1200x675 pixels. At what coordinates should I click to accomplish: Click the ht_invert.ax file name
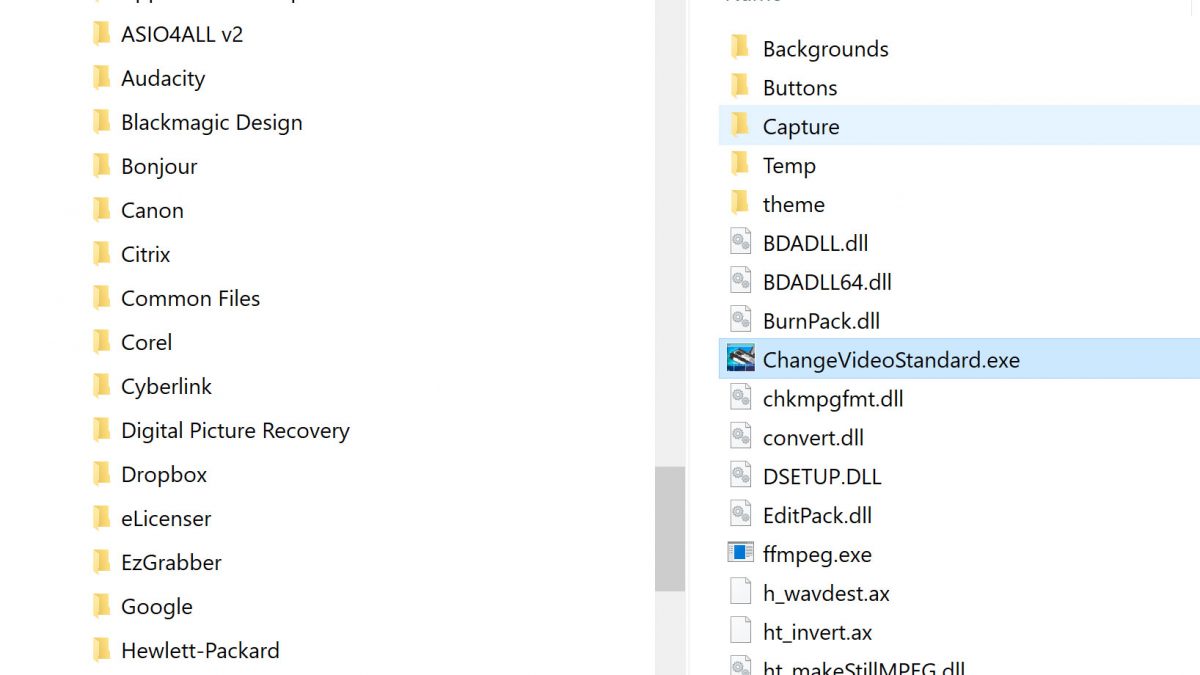pyautogui.click(x=817, y=632)
